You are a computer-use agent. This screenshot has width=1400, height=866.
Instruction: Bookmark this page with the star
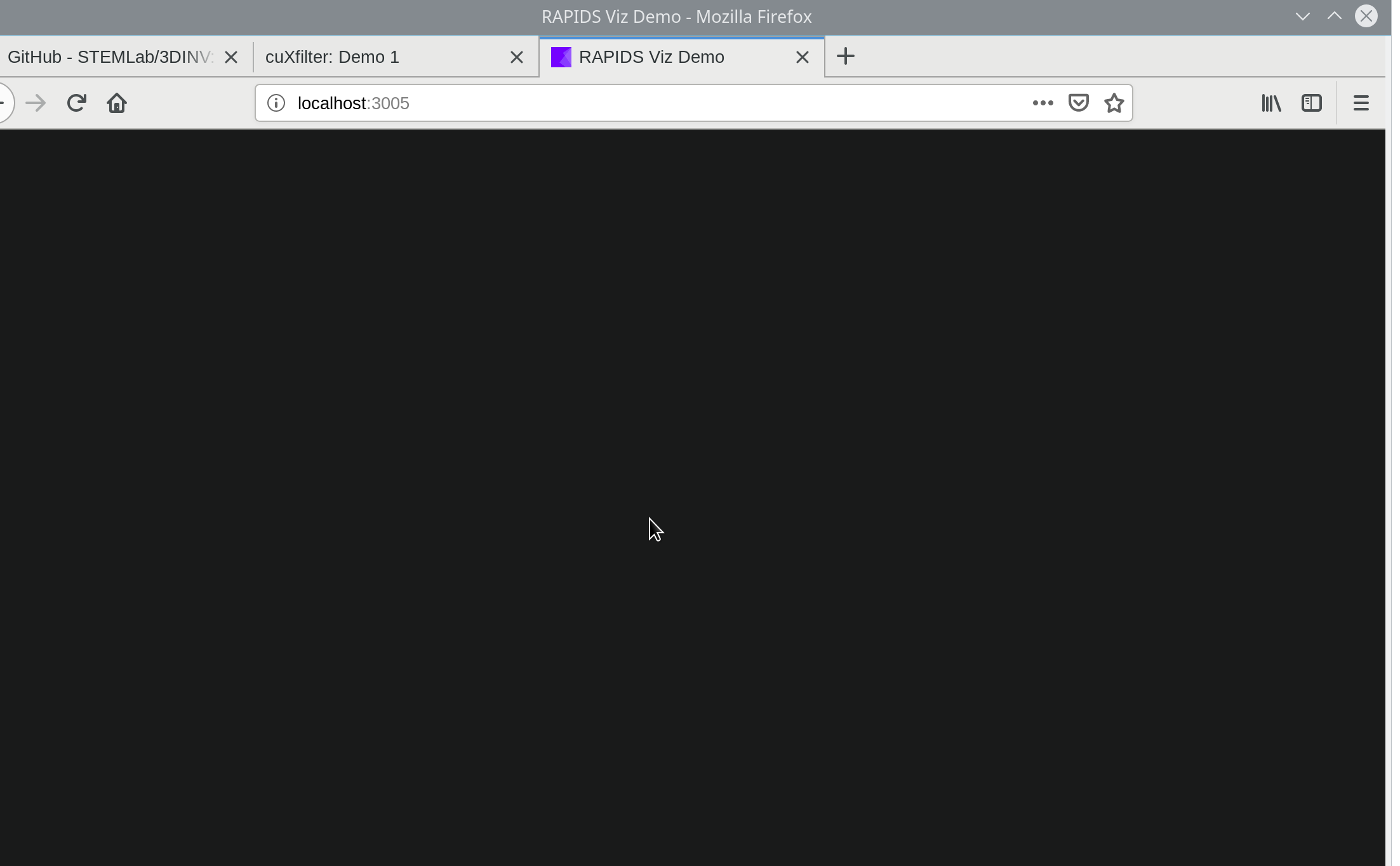(x=1114, y=103)
